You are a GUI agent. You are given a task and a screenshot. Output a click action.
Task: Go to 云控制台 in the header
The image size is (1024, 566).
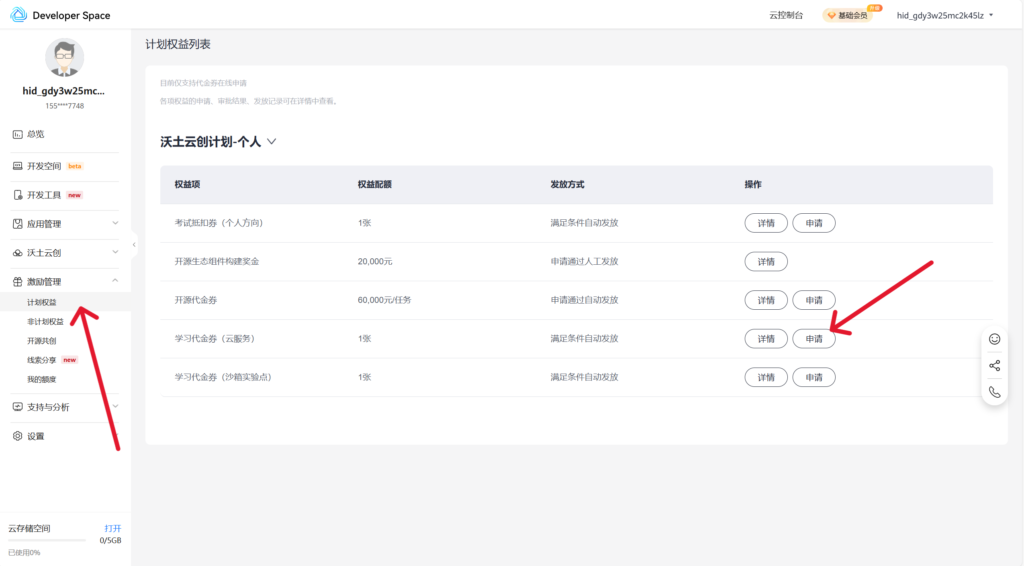786,15
